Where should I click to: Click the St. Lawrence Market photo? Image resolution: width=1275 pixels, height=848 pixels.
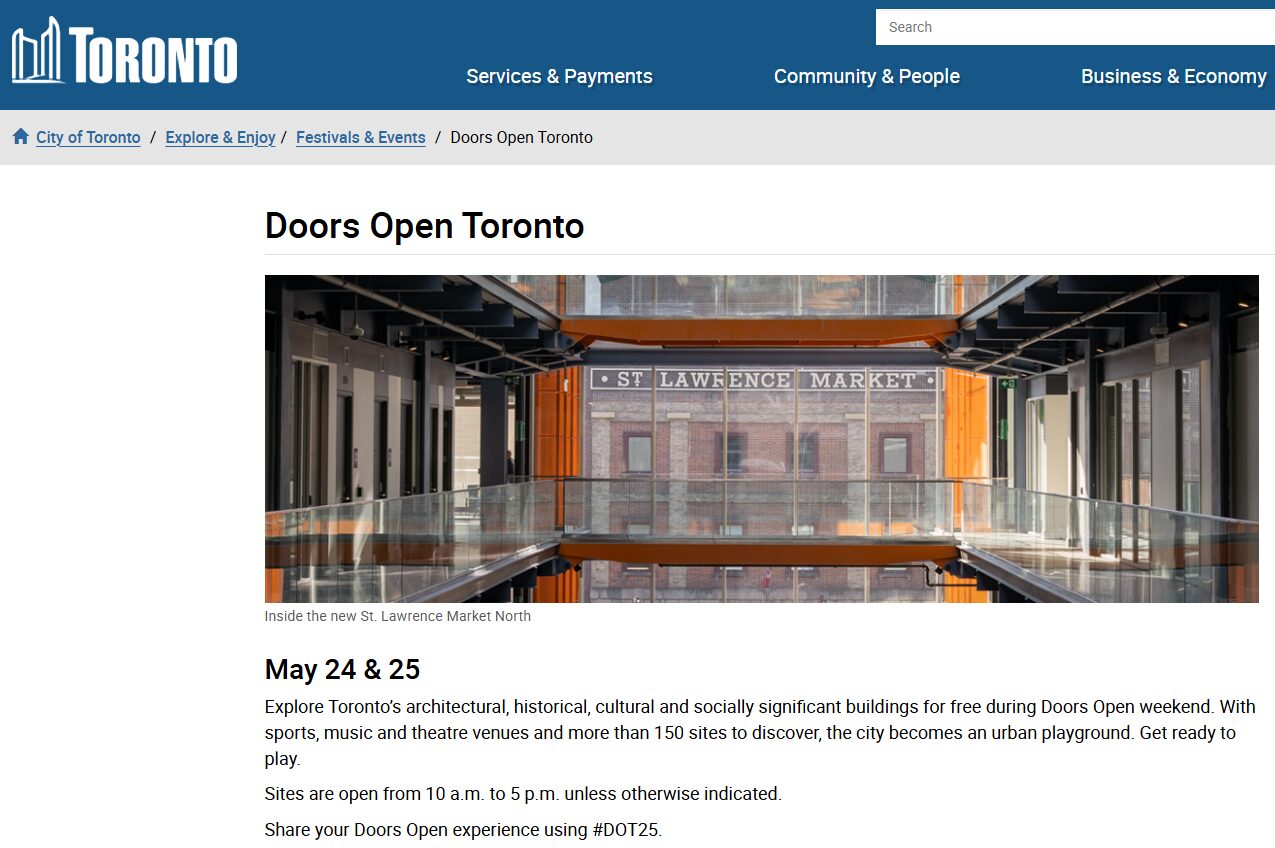(x=762, y=439)
